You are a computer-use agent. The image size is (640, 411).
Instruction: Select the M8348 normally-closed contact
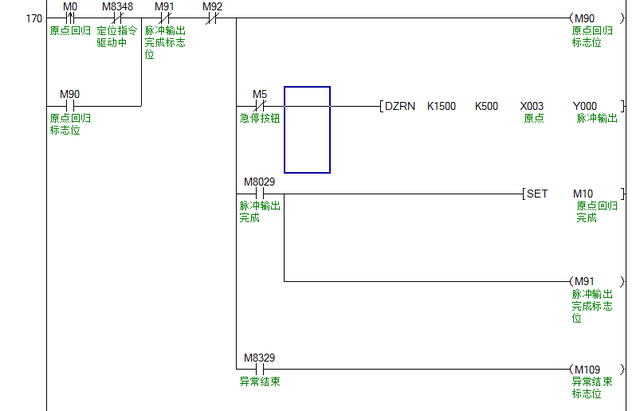click(x=118, y=18)
